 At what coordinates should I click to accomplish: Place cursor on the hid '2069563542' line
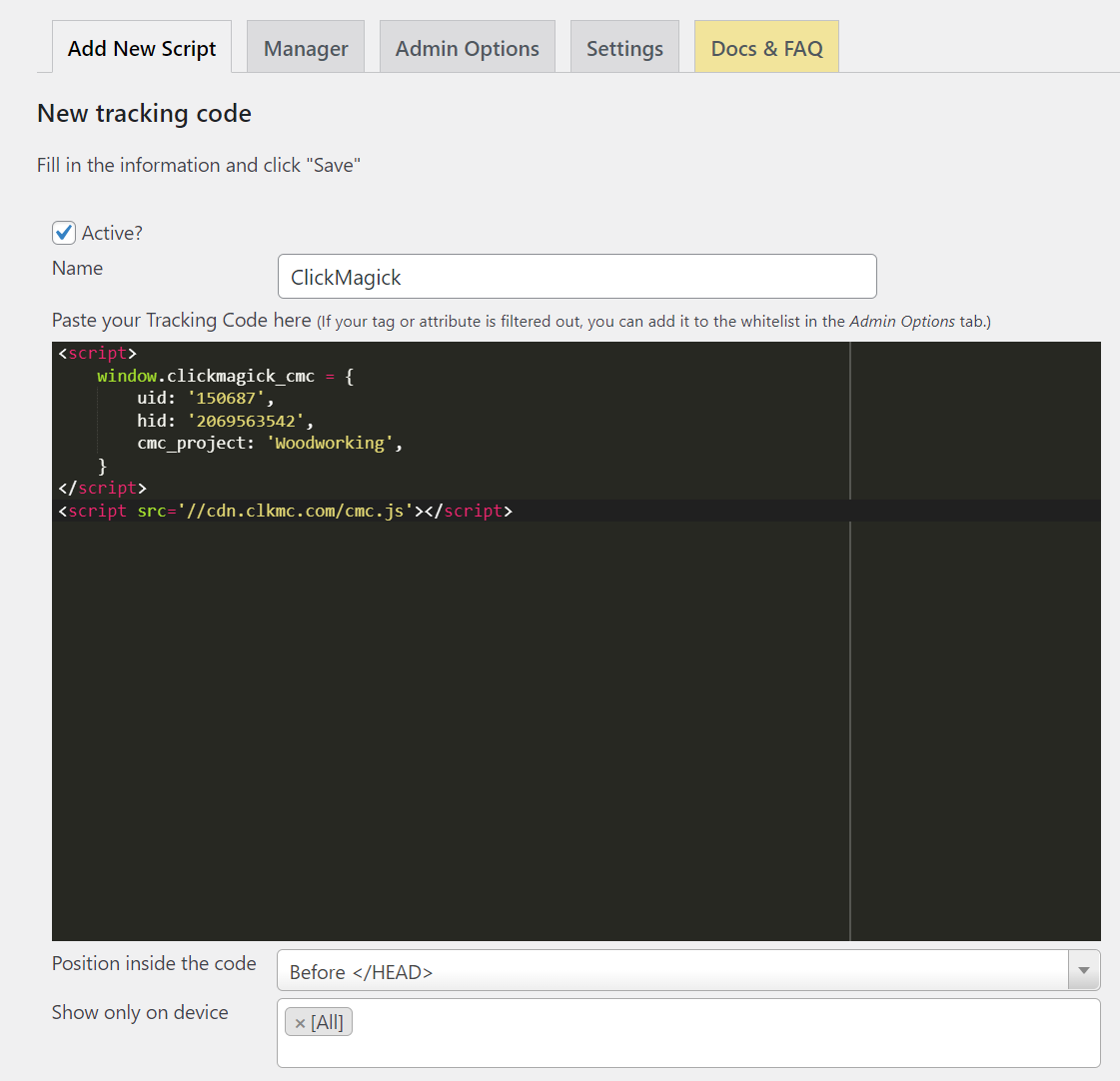point(225,421)
